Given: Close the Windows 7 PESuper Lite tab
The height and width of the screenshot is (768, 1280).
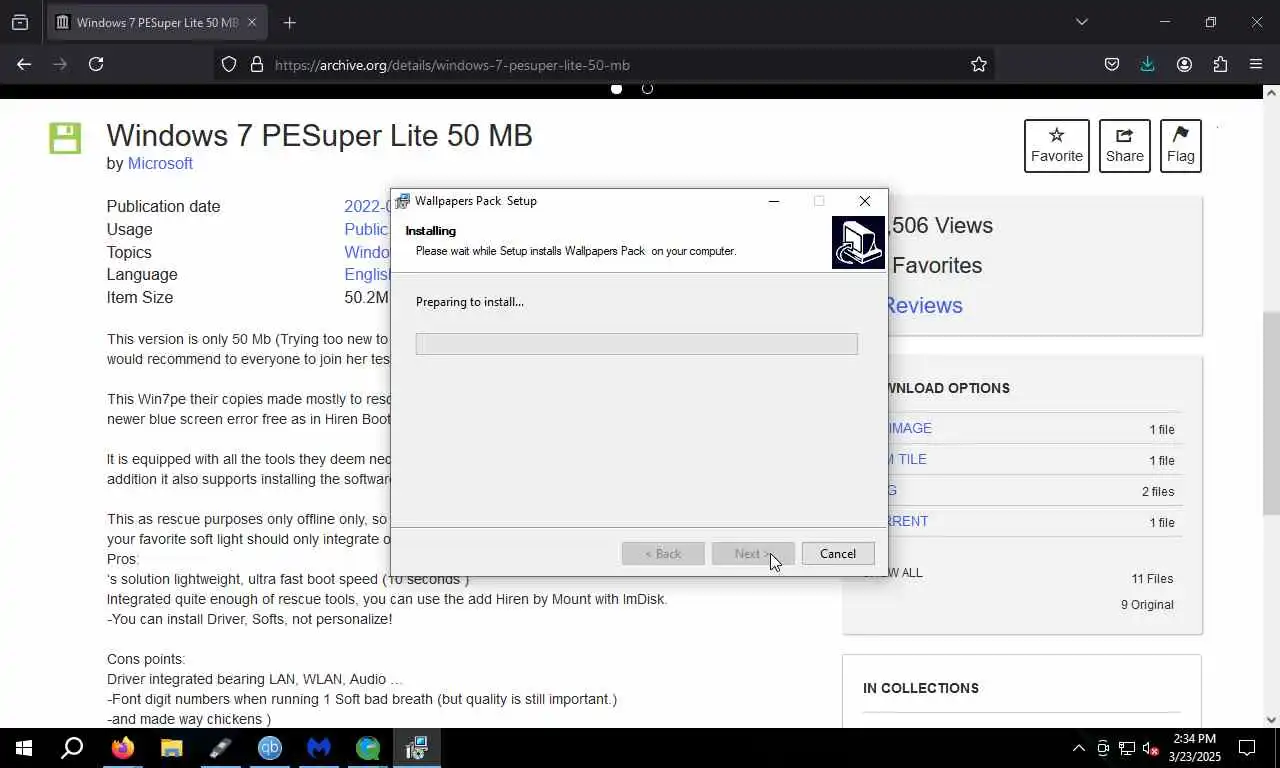Looking at the screenshot, I should pyautogui.click(x=251, y=22).
